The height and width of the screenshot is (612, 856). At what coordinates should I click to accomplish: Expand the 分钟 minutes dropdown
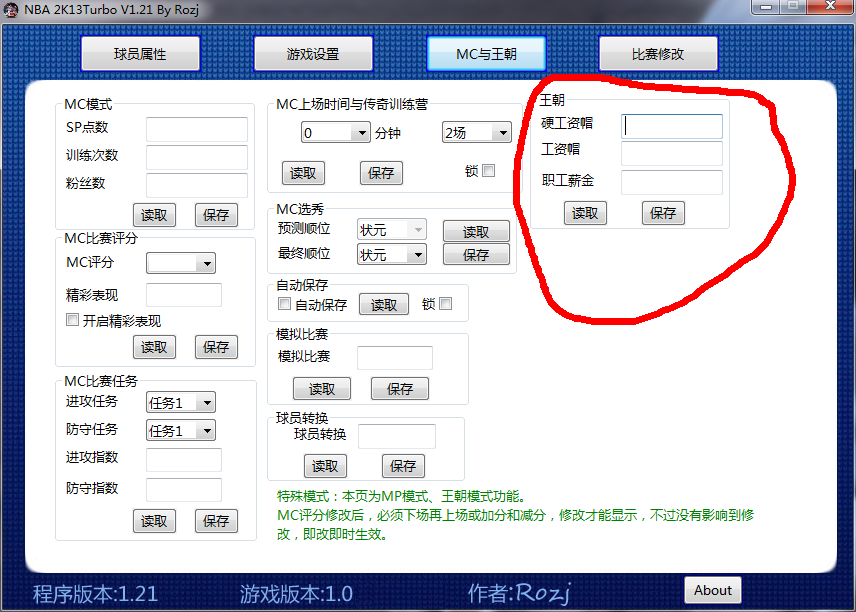(336, 133)
